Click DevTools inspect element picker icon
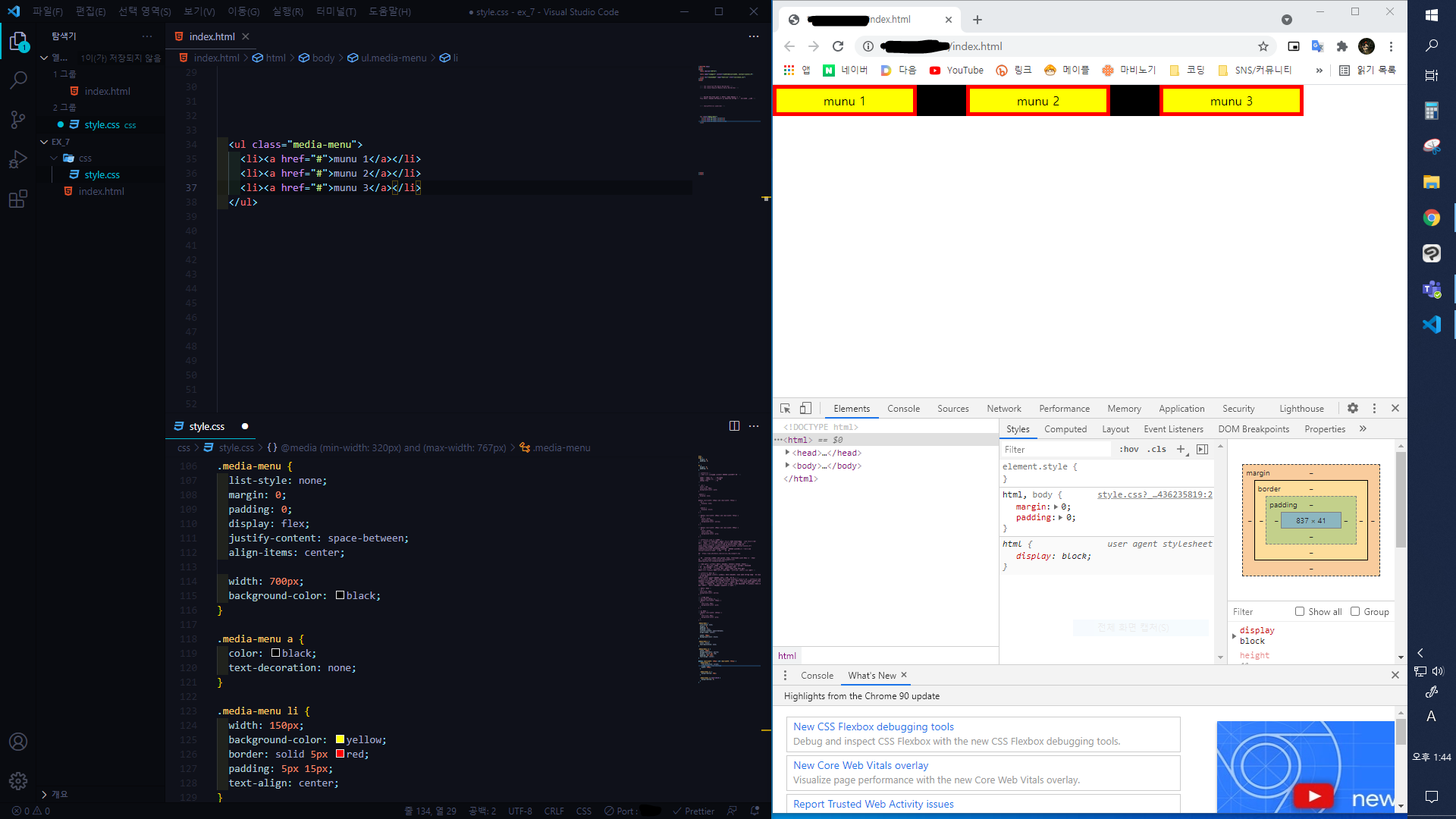The height and width of the screenshot is (819, 1456). pyautogui.click(x=786, y=408)
